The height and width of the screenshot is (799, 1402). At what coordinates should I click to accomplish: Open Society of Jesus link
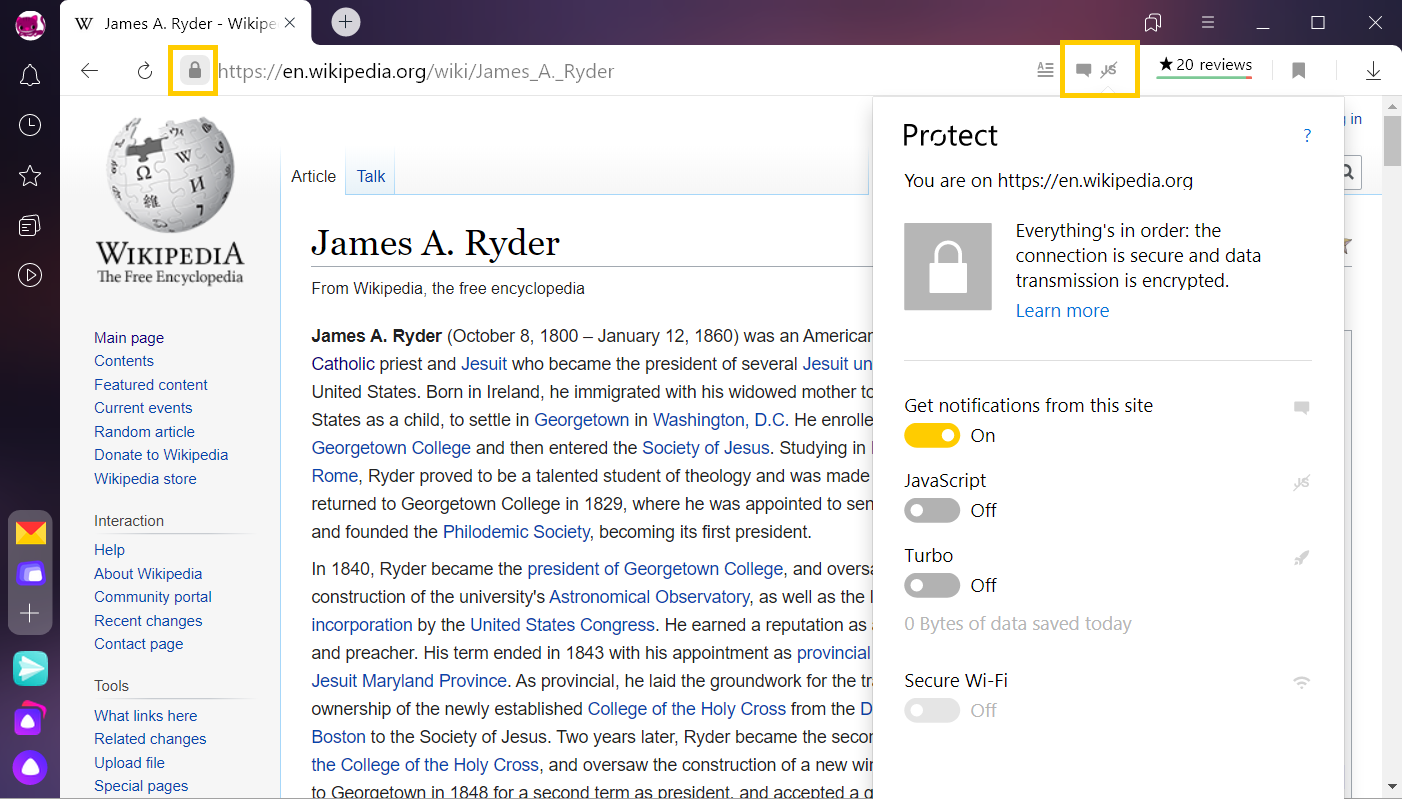click(706, 448)
